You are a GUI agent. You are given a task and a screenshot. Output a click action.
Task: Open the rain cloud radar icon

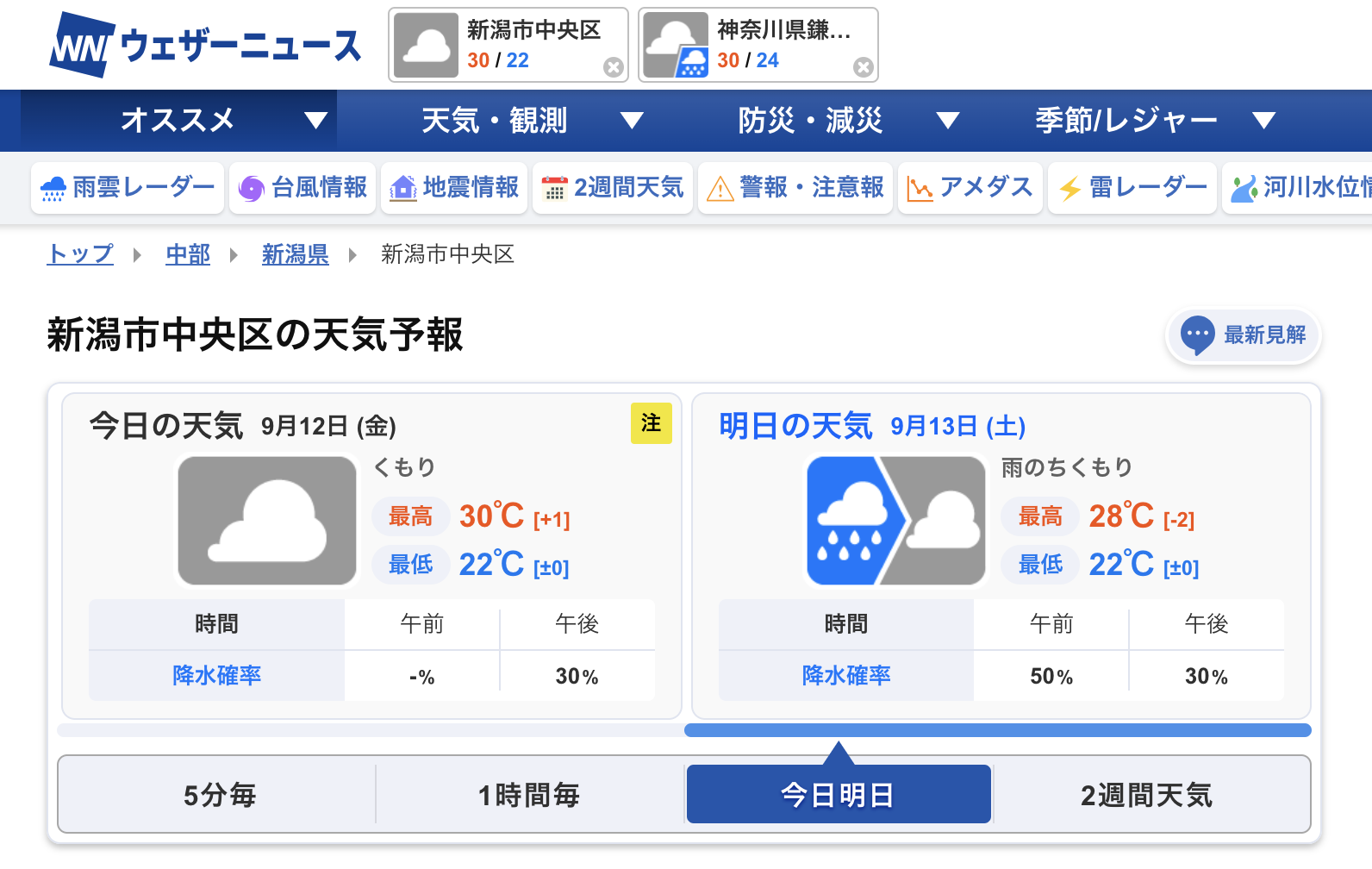53,188
